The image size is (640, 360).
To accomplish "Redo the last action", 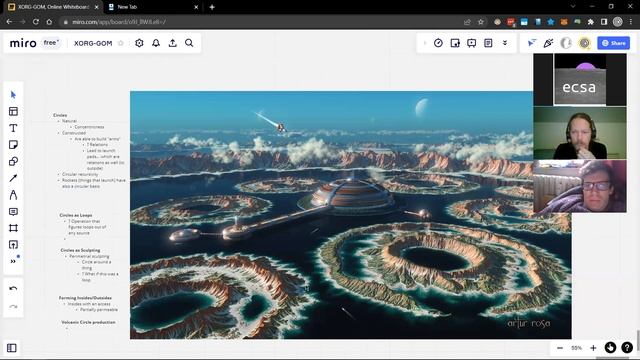I will tap(13, 307).
